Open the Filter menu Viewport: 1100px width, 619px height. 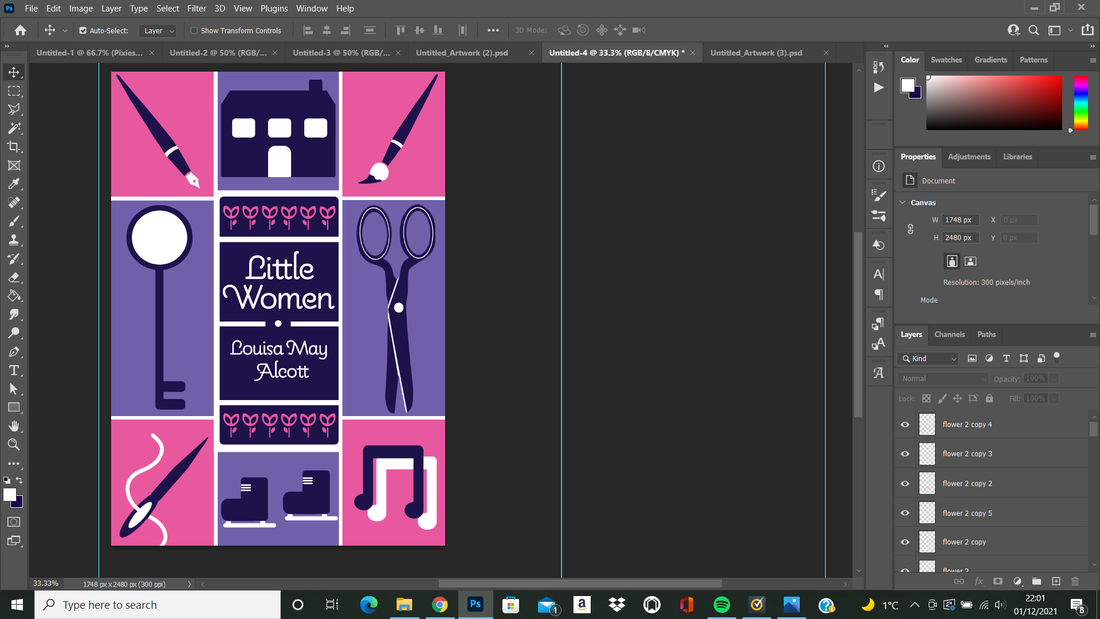pyautogui.click(x=196, y=8)
